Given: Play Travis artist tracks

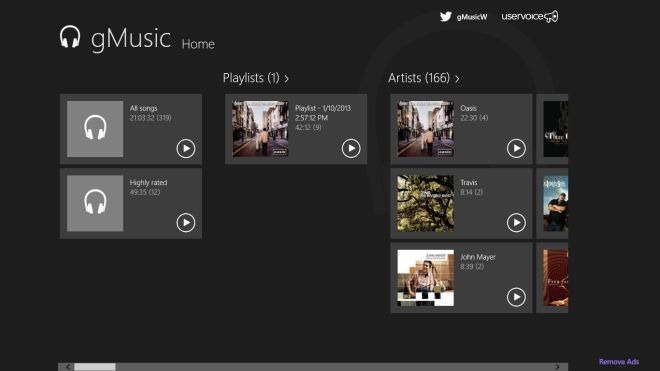Looking at the screenshot, I should 516,223.
